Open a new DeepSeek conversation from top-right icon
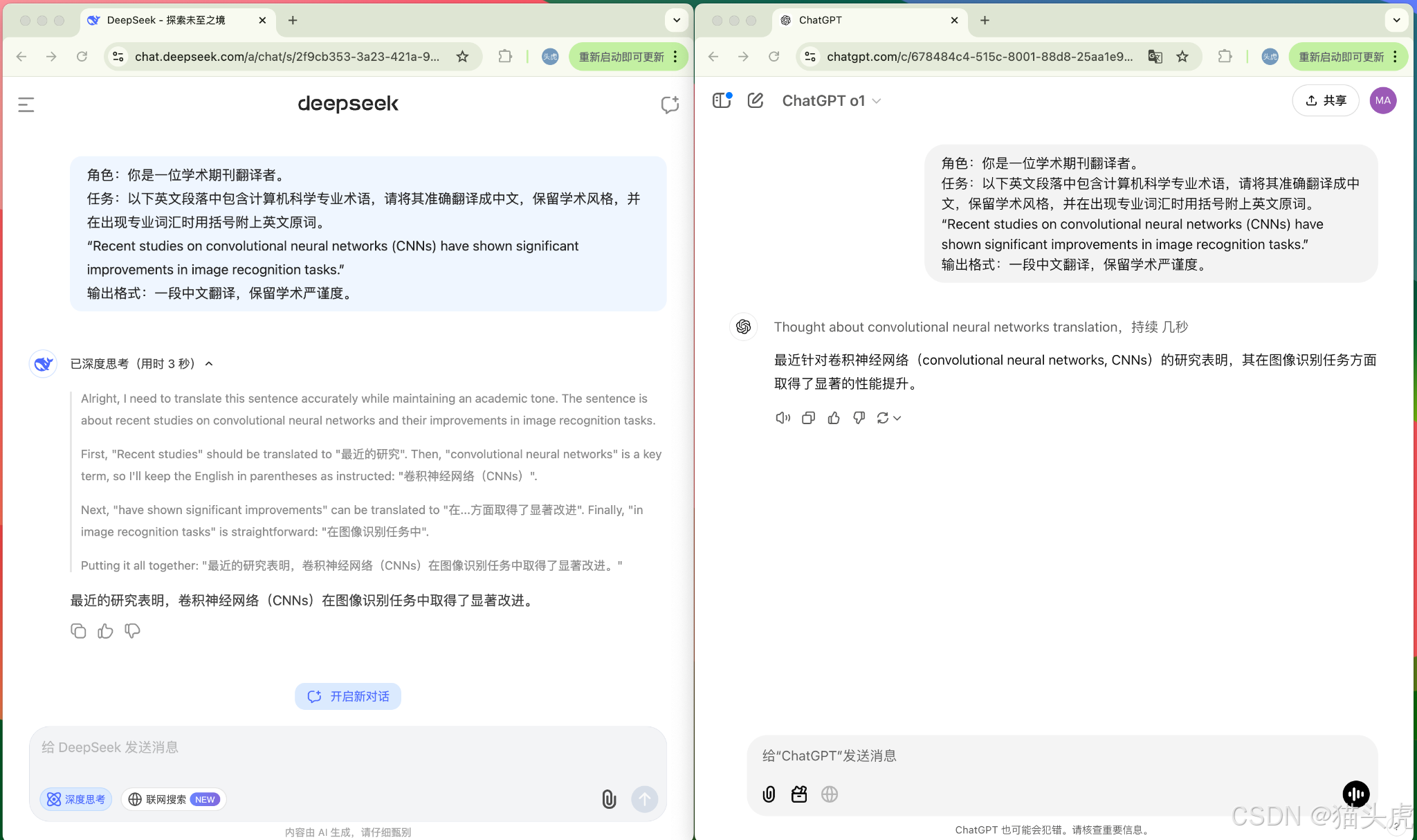This screenshot has width=1417, height=840. [x=668, y=104]
